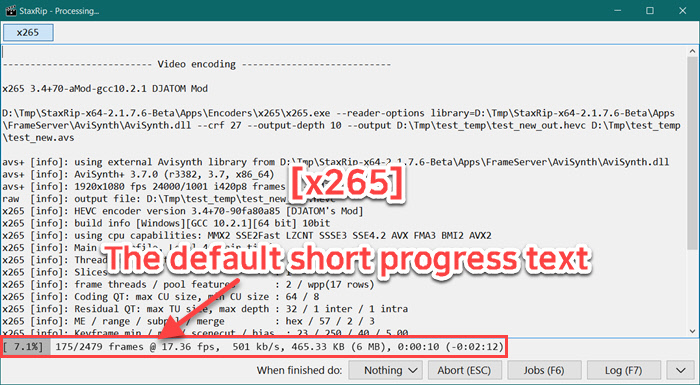Click the 'Residual QT: max TU size' line
The width and height of the screenshot is (700, 385).
[205, 309]
